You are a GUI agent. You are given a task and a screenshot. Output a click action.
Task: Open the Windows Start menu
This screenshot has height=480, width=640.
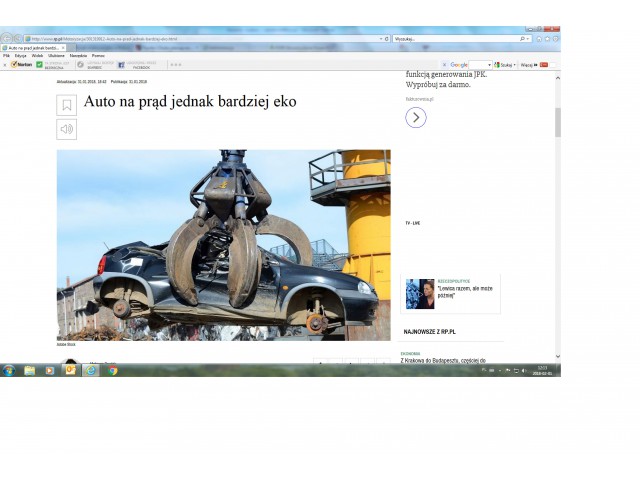coord(8,370)
